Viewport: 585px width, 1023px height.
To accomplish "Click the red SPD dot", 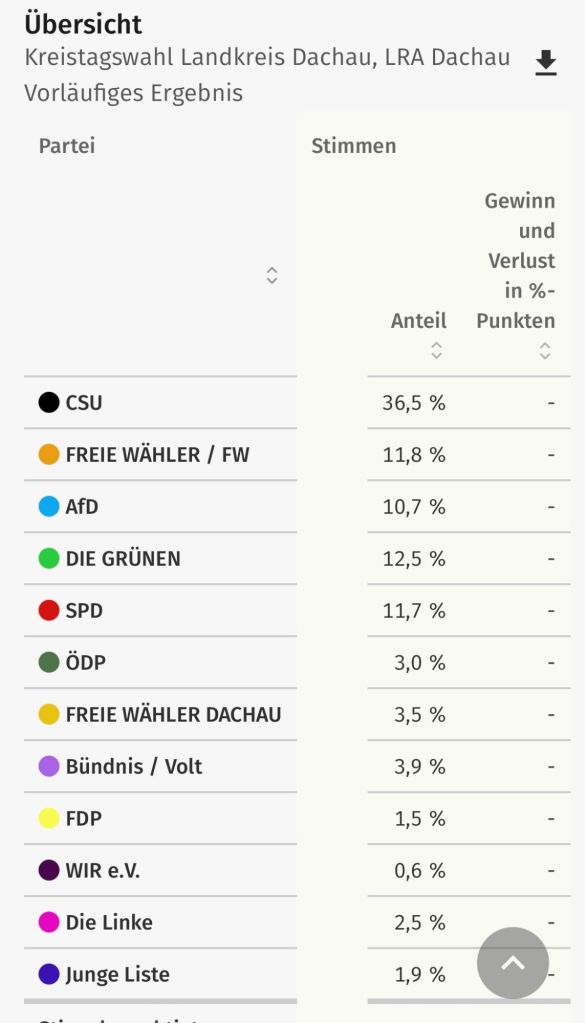I will [x=49, y=611].
